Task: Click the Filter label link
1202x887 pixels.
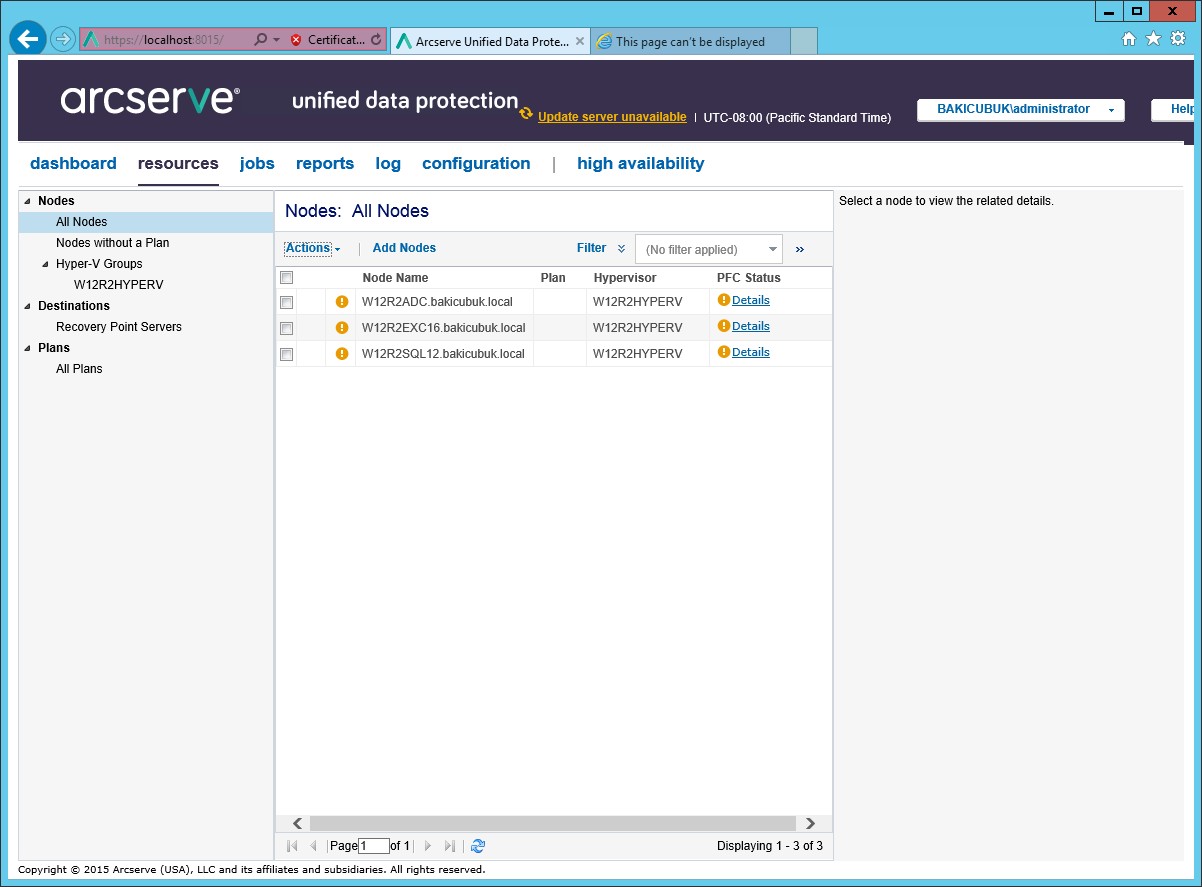Action: [592, 248]
